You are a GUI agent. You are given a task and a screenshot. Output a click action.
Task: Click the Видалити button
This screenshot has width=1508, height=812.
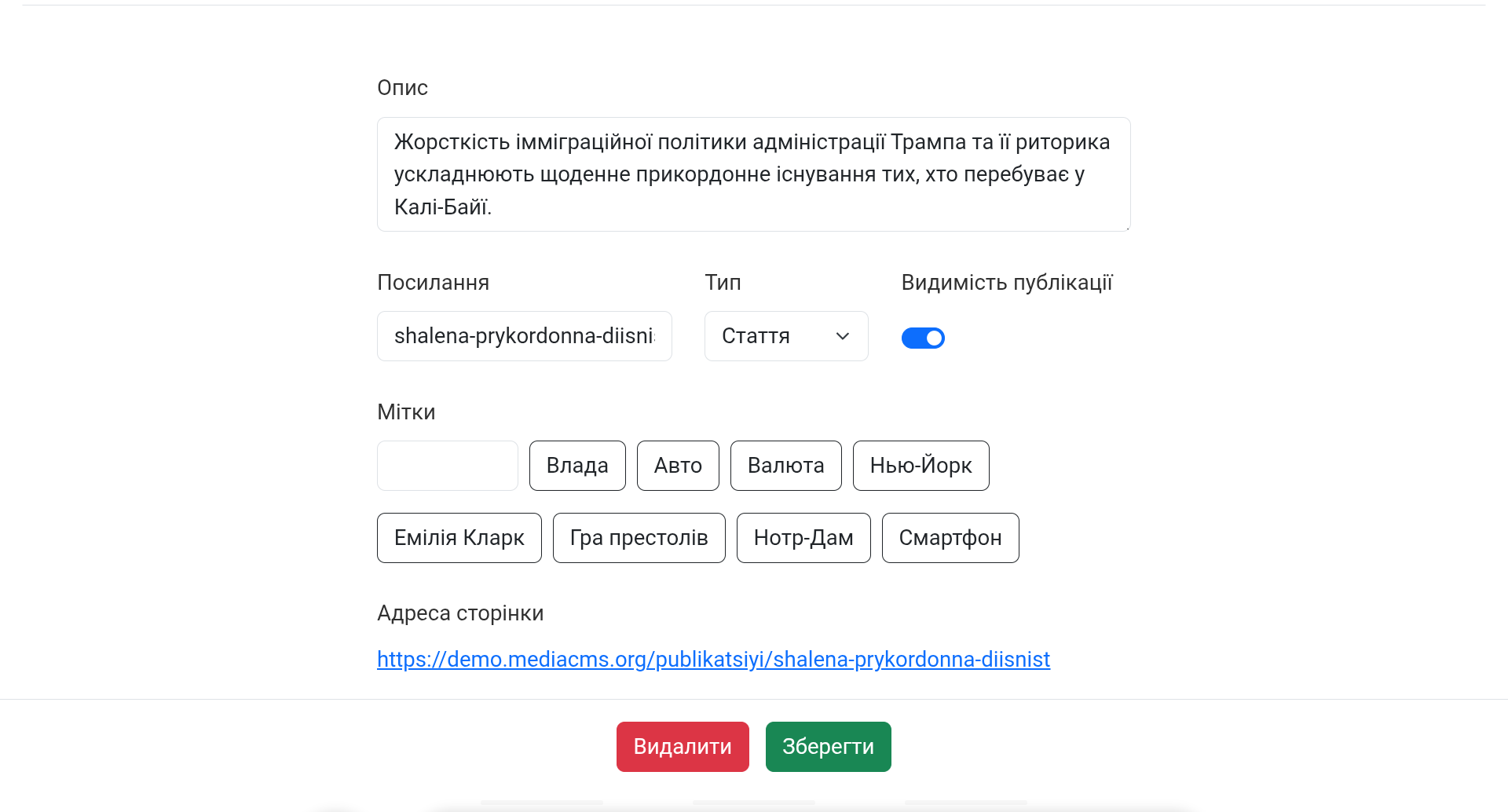click(x=682, y=746)
